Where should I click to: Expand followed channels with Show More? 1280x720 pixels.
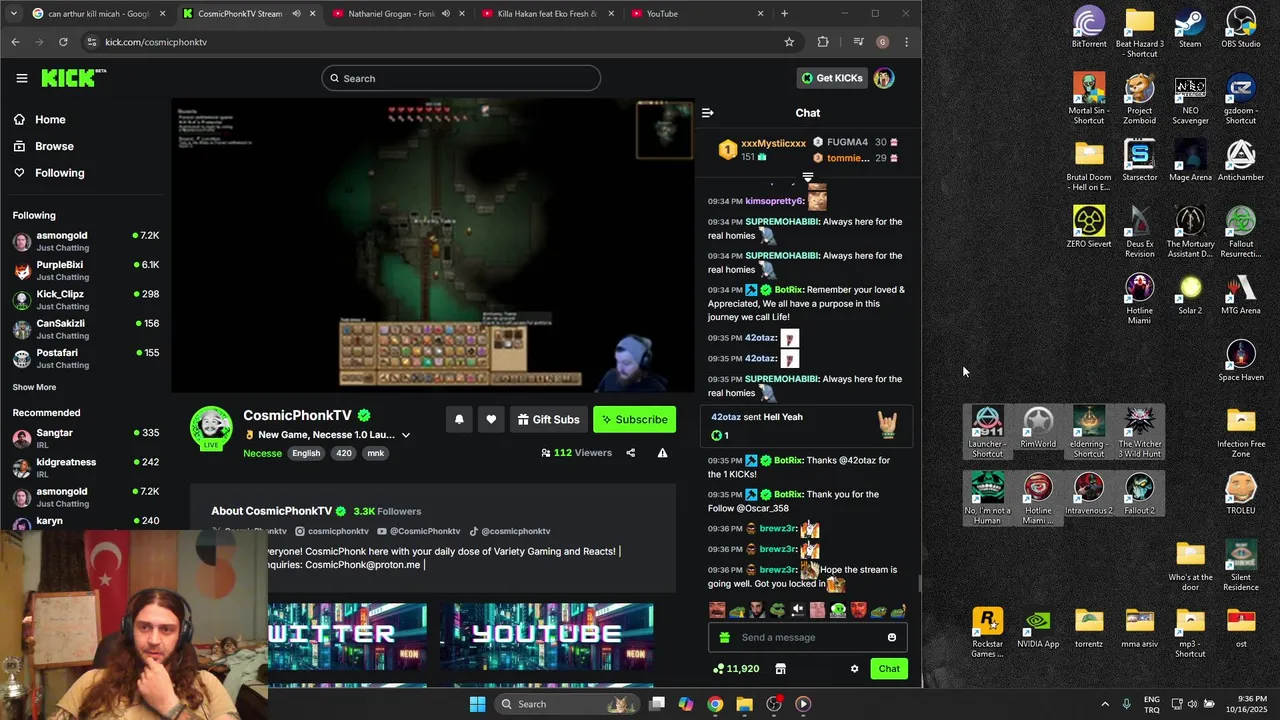coord(34,387)
